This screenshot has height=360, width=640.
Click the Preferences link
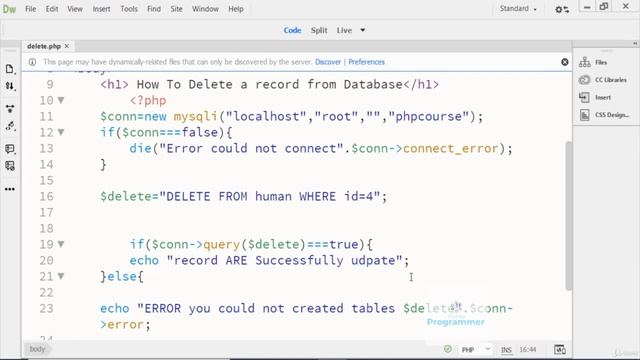(x=366, y=62)
